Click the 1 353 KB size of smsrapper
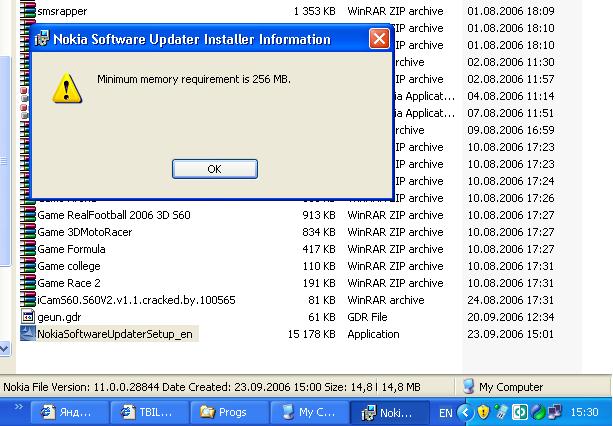The width and height of the screenshot is (613, 426). tap(314, 11)
